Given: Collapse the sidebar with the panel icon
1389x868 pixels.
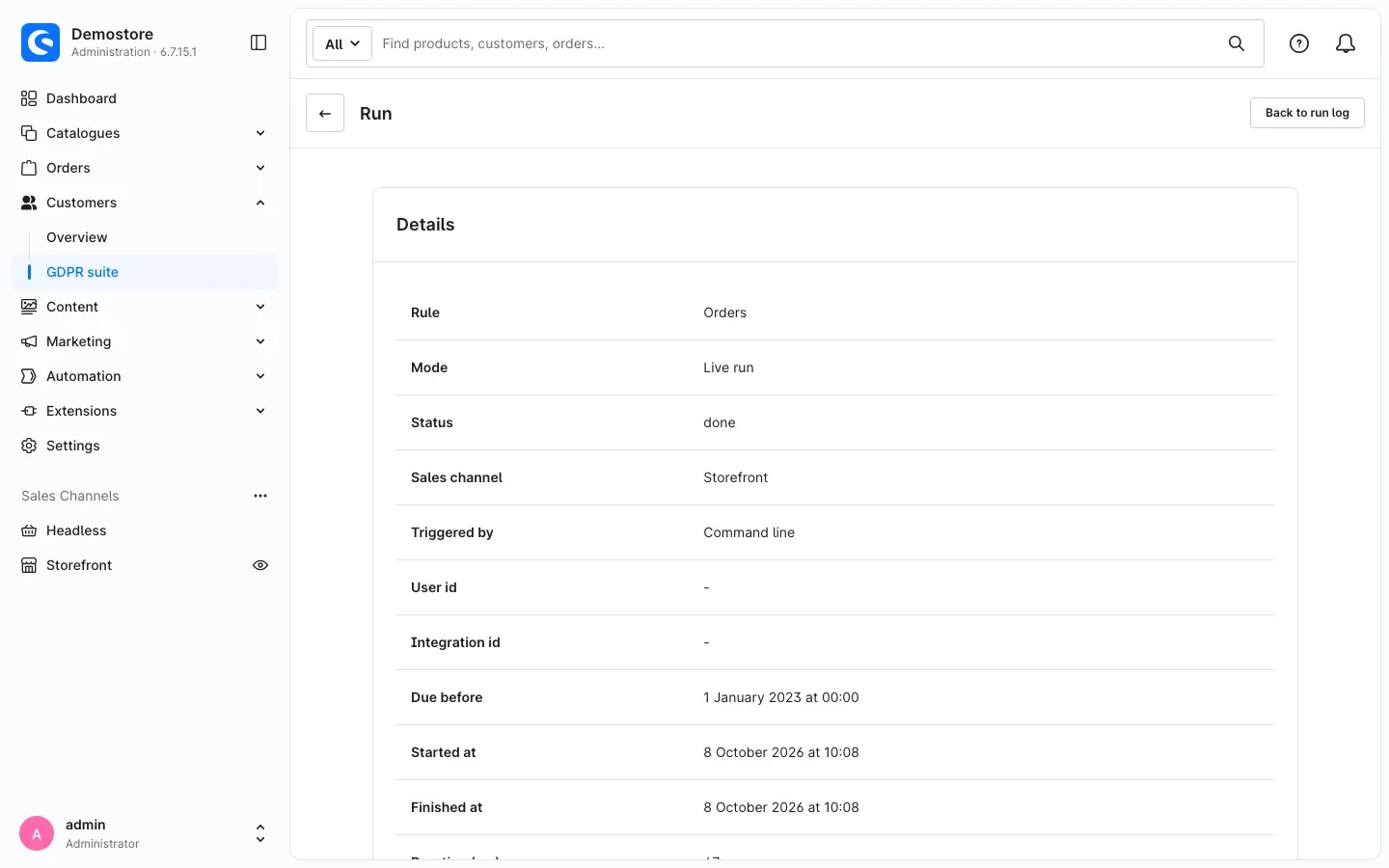Looking at the screenshot, I should click(259, 42).
